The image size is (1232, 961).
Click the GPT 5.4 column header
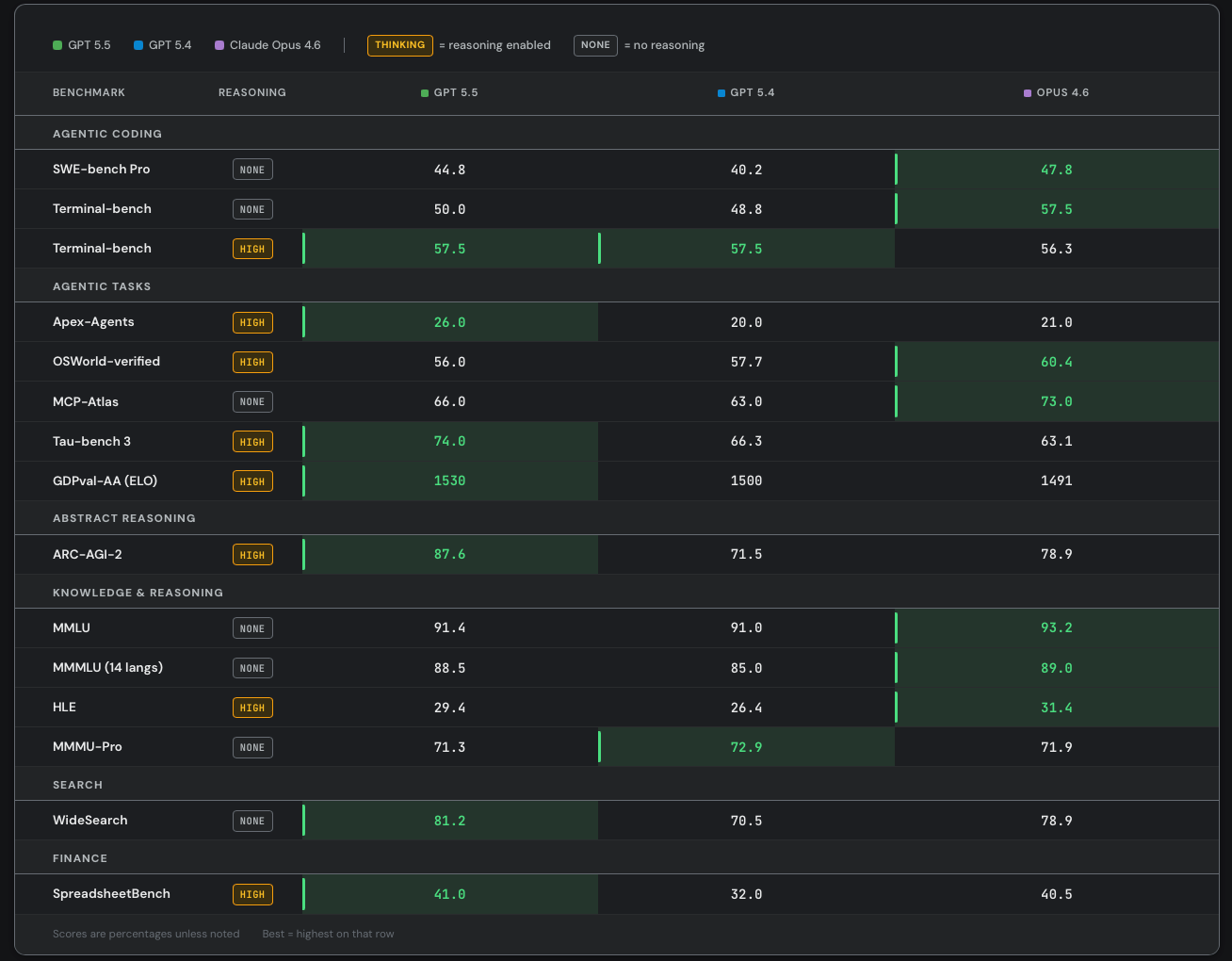tap(746, 92)
